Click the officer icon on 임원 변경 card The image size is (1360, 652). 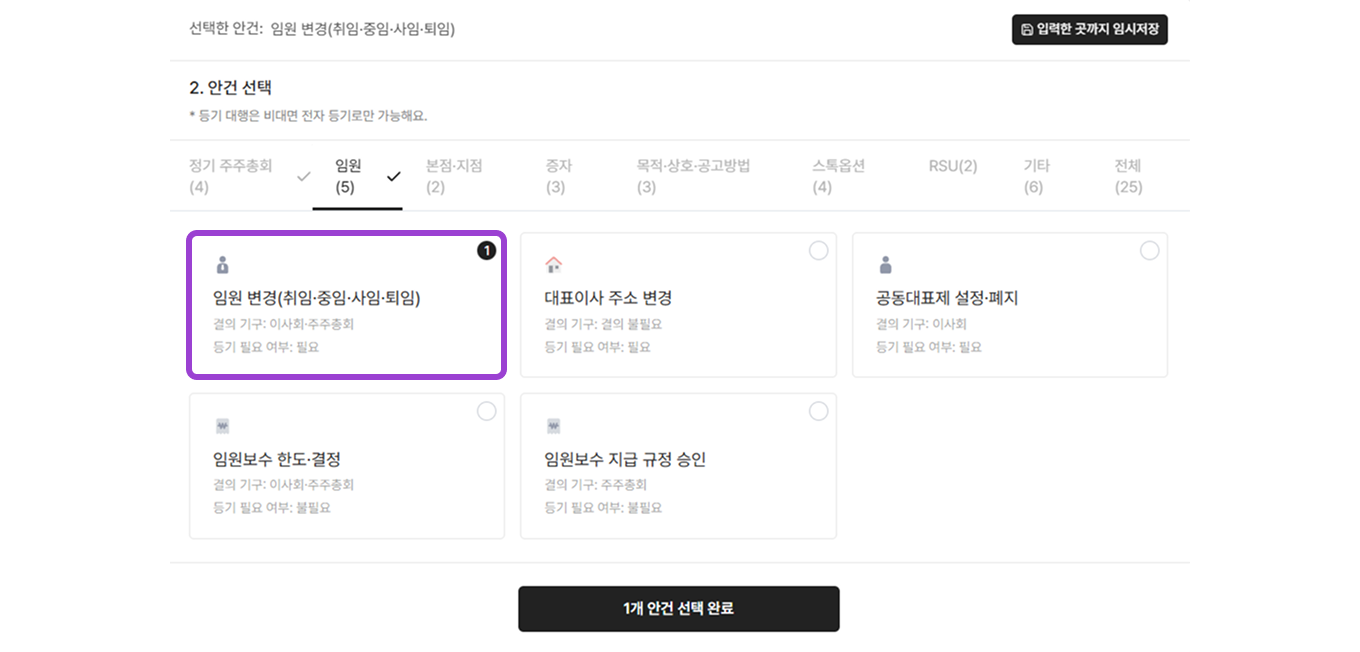coord(222,265)
